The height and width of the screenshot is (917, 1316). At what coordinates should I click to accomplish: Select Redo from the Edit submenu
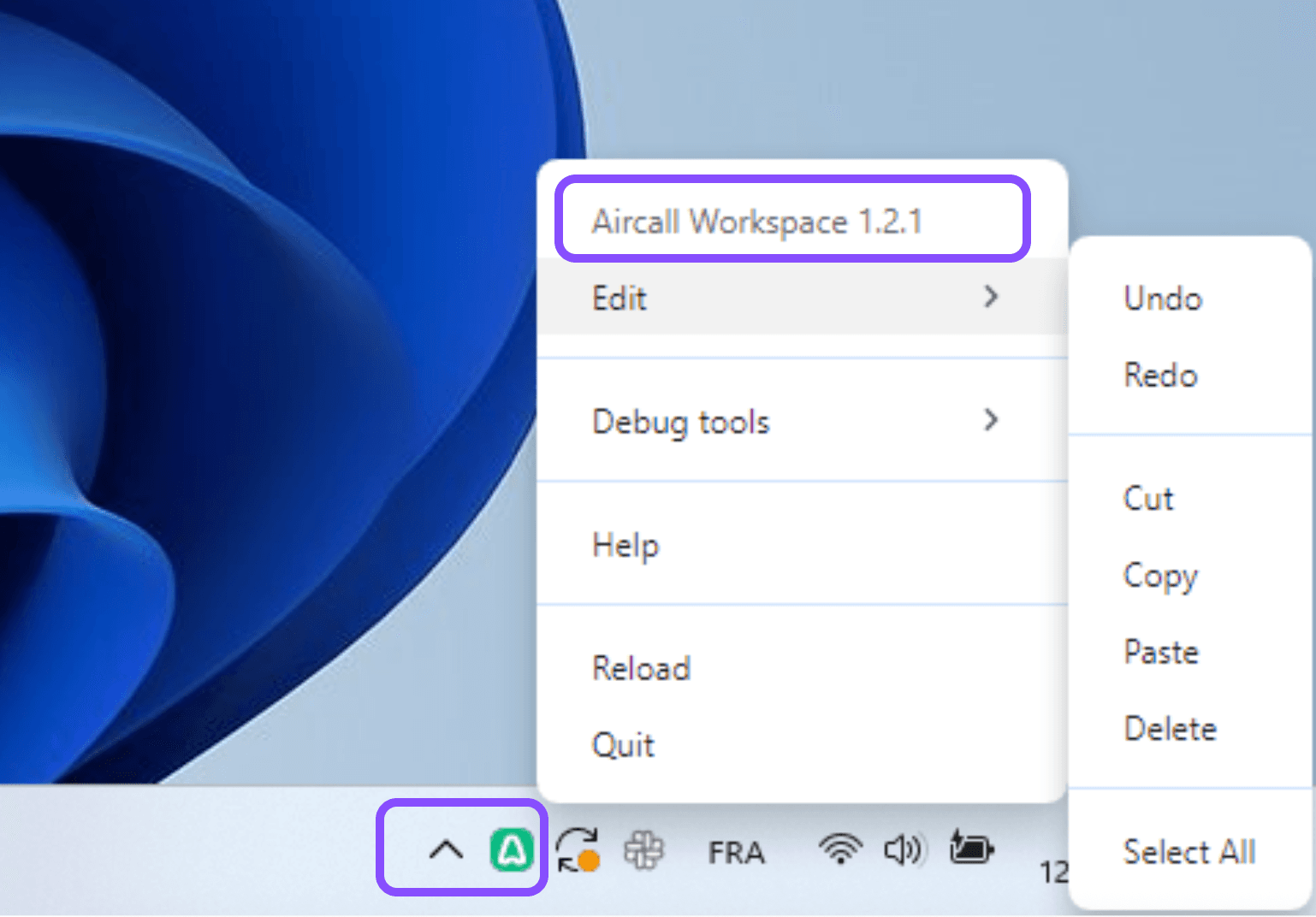coord(1159,375)
